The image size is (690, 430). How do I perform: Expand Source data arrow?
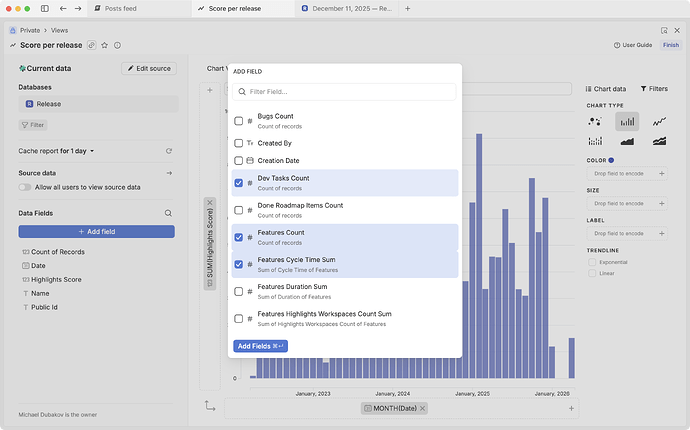coord(169,173)
